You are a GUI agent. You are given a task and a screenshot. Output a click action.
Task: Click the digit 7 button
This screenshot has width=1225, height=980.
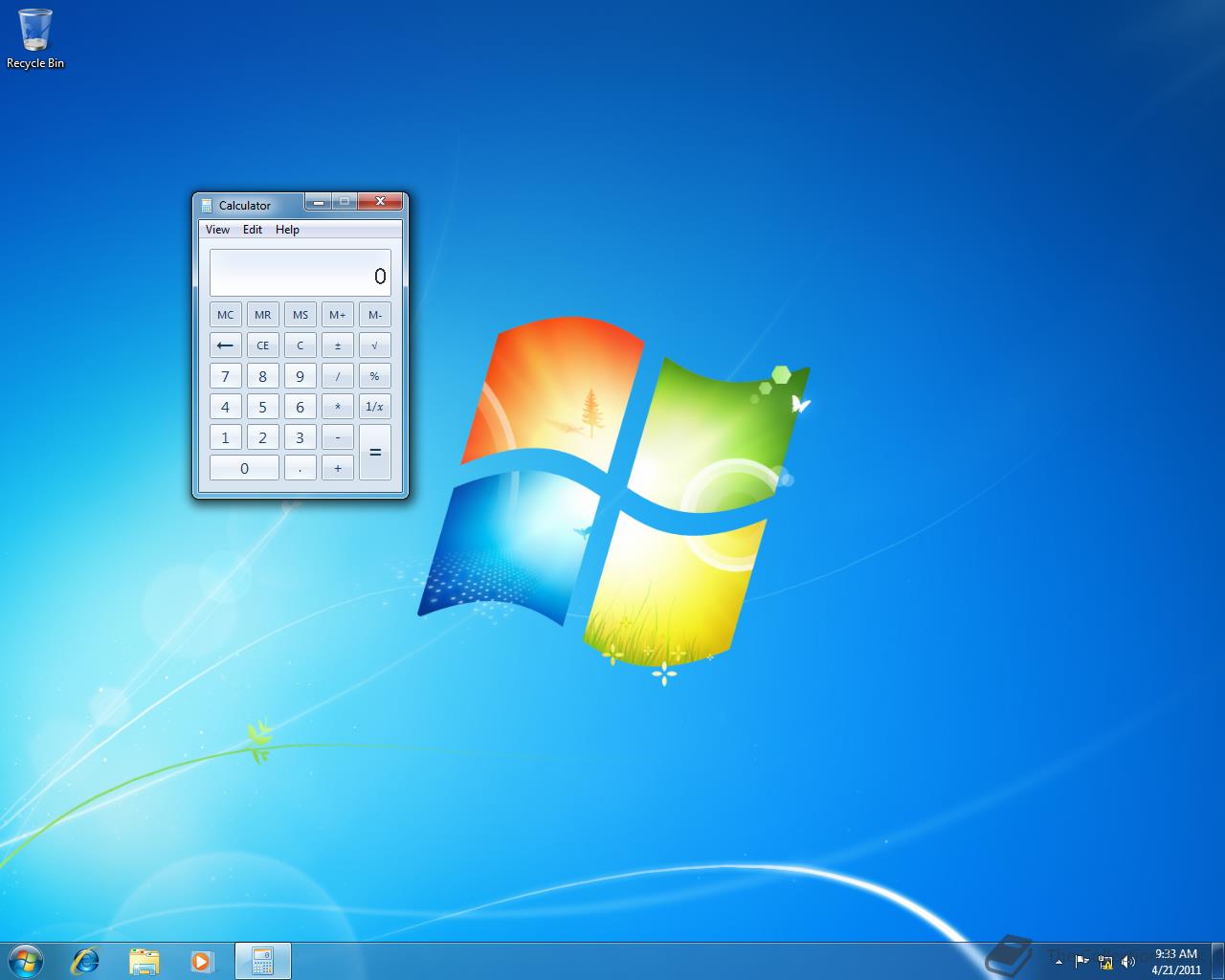(x=226, y=376)
